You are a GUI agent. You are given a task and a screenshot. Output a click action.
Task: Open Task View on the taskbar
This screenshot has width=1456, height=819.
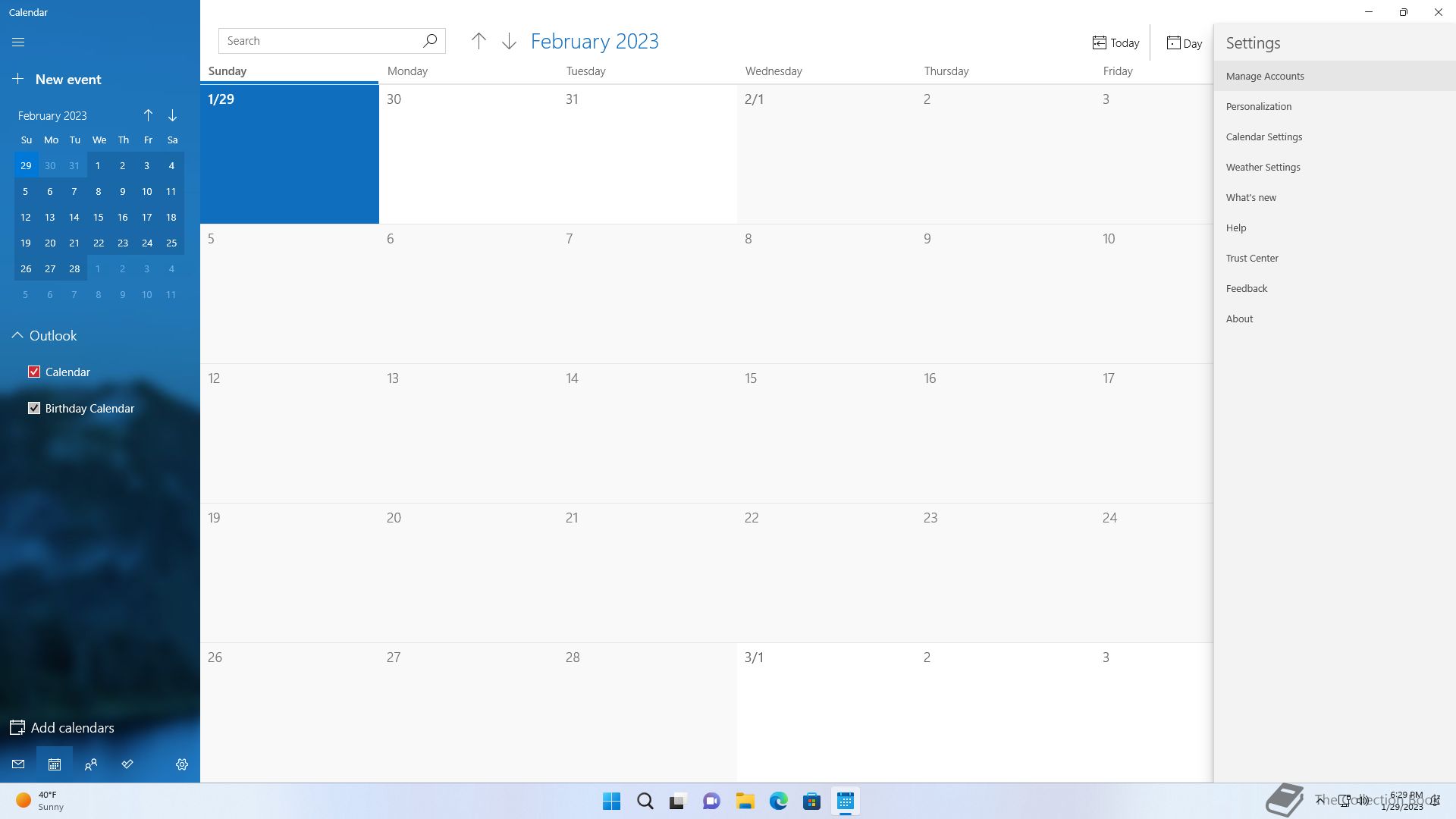pos(678,801)
